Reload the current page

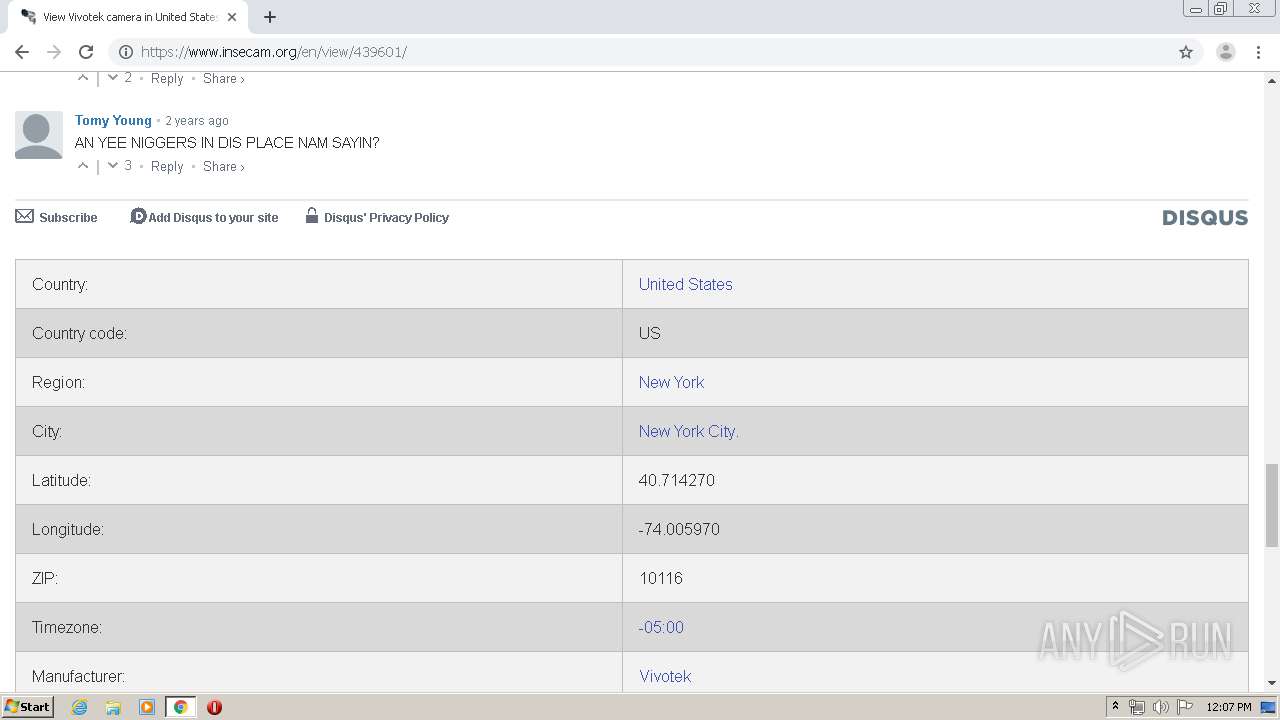click(86, 52)
